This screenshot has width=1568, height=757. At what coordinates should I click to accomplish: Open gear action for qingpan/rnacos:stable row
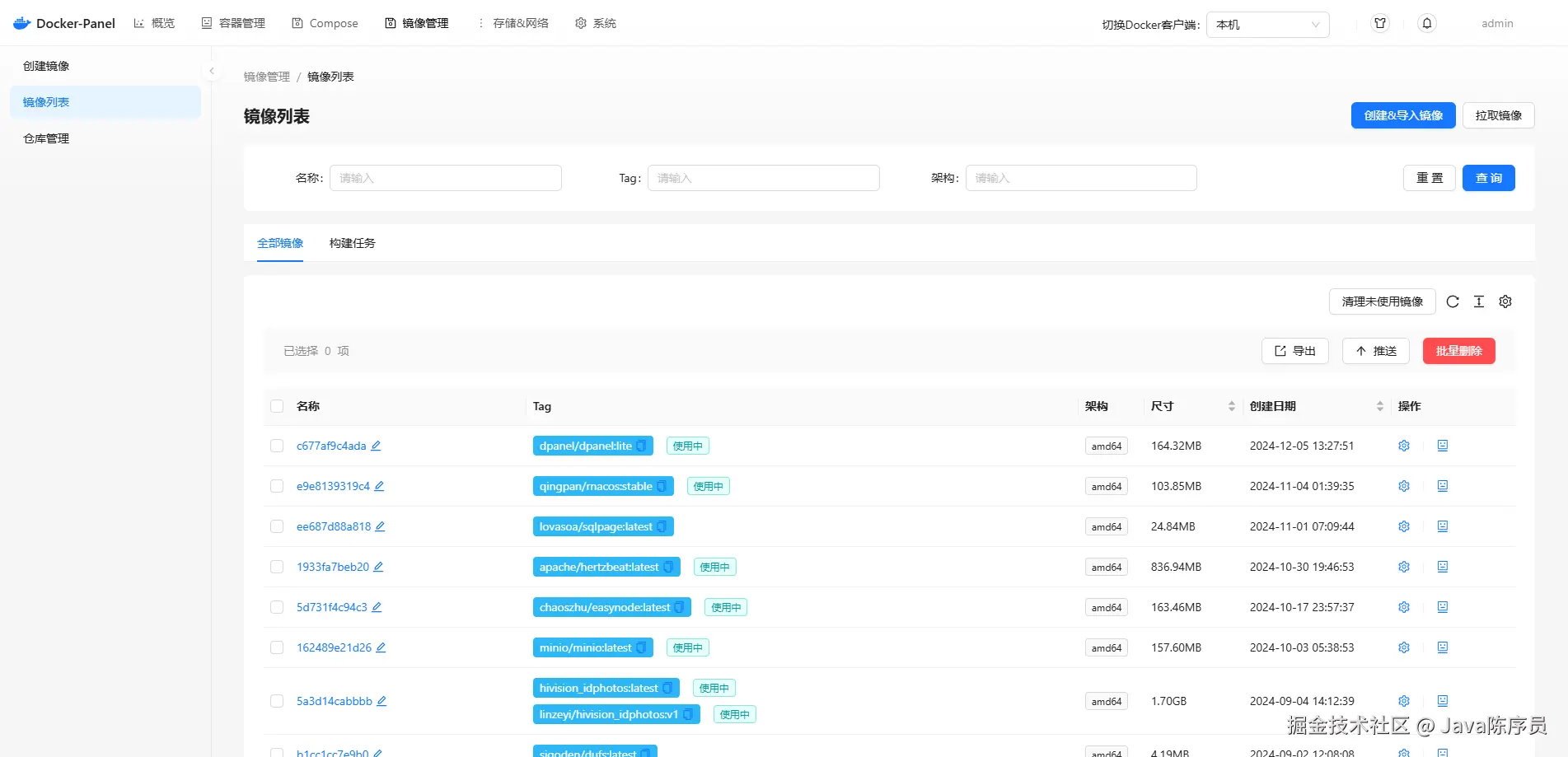(1404, 486)
